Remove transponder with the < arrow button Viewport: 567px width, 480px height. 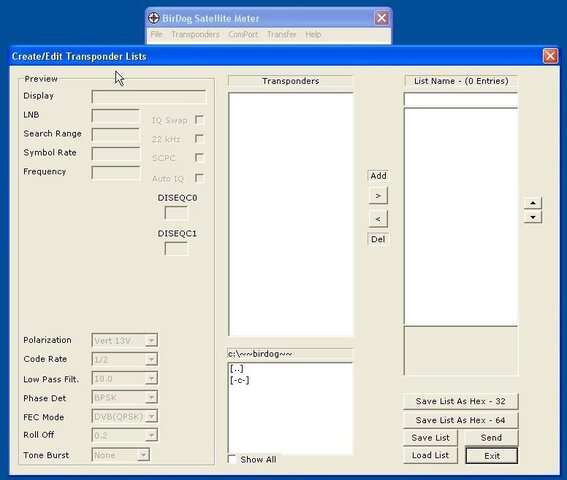[378, 219]
